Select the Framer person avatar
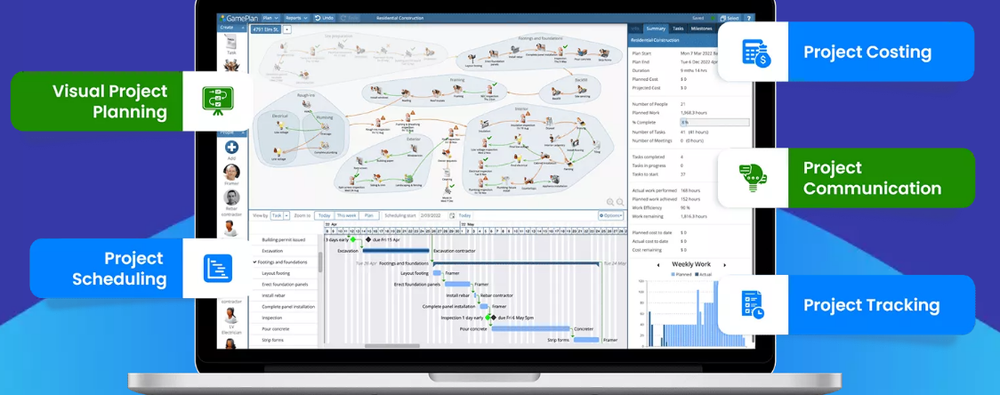 click(x=232, y=172)
